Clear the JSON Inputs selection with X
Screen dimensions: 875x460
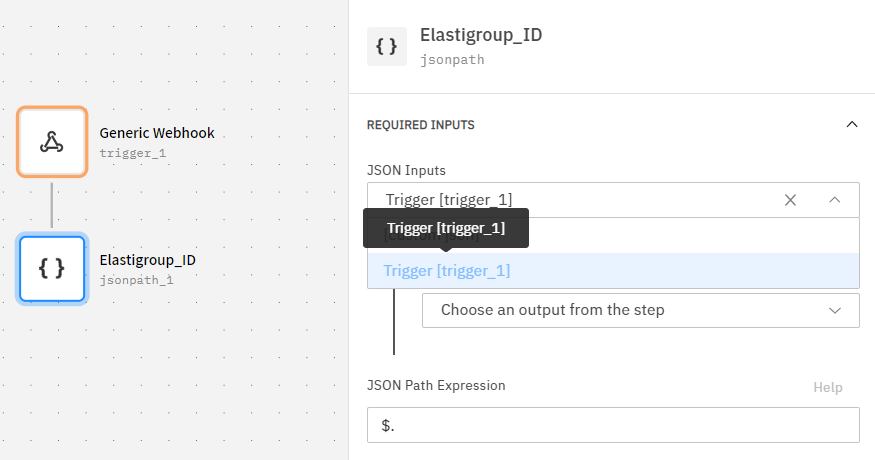click(x=790, y=200)
